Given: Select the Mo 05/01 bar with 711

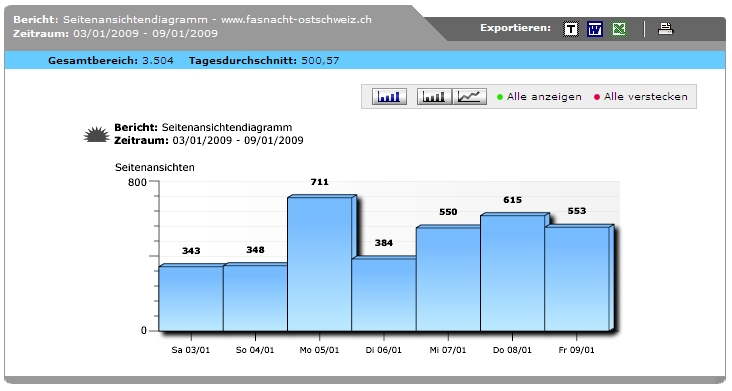Looking at the screenshot, I should [x=320, y=264].
